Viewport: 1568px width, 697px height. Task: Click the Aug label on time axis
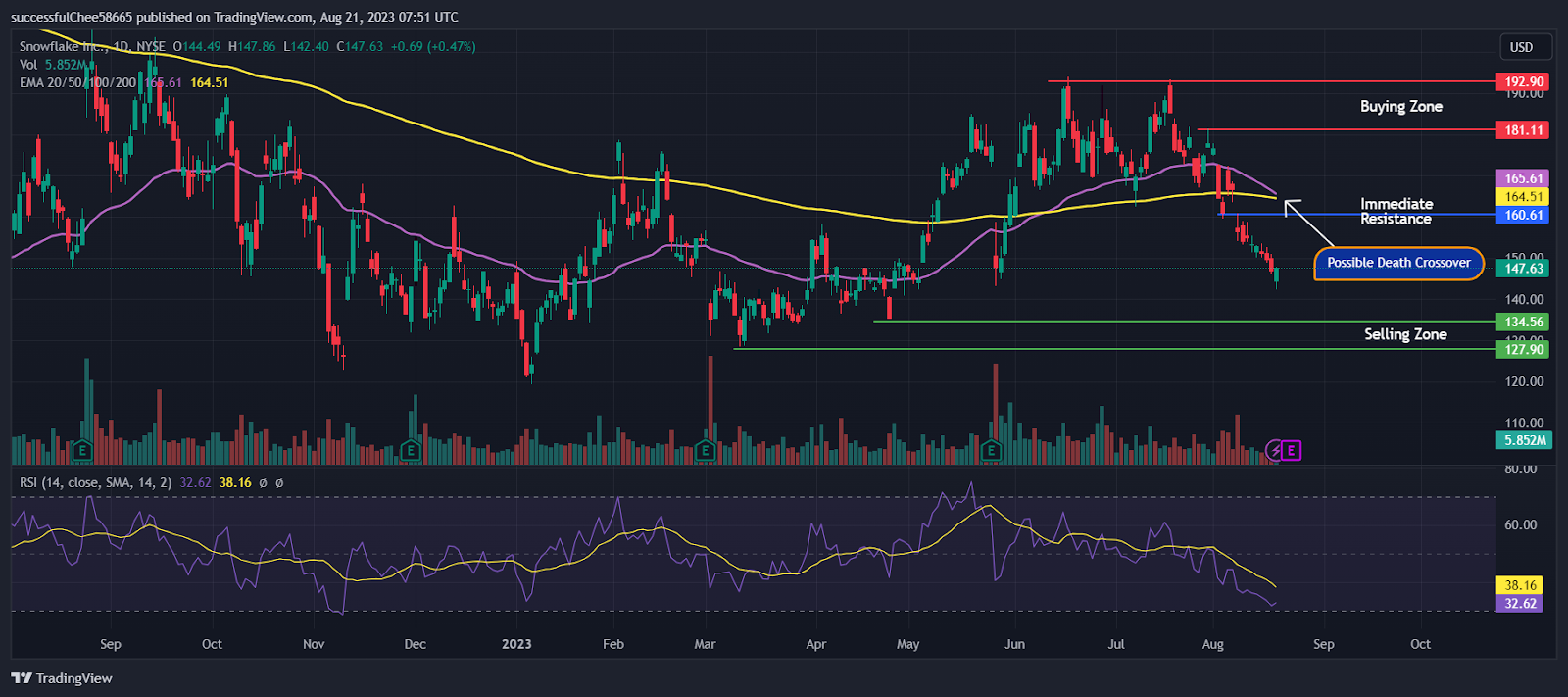[x=1212, y=644]
